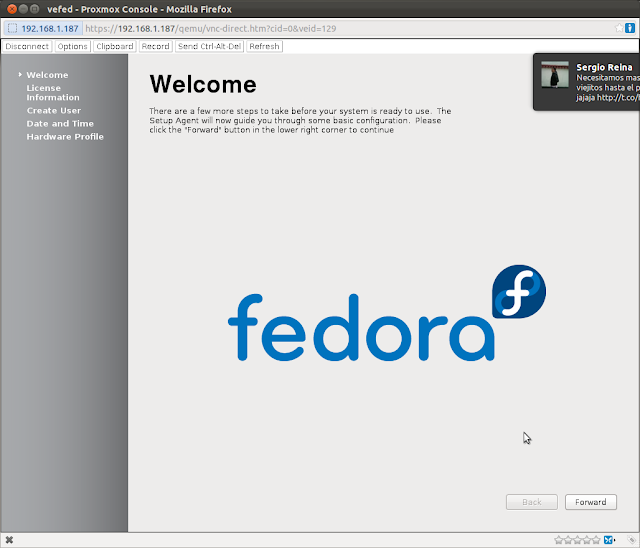Maximize the Firefox Proxmox Console window
640x548 pixels.
[35, 9]
